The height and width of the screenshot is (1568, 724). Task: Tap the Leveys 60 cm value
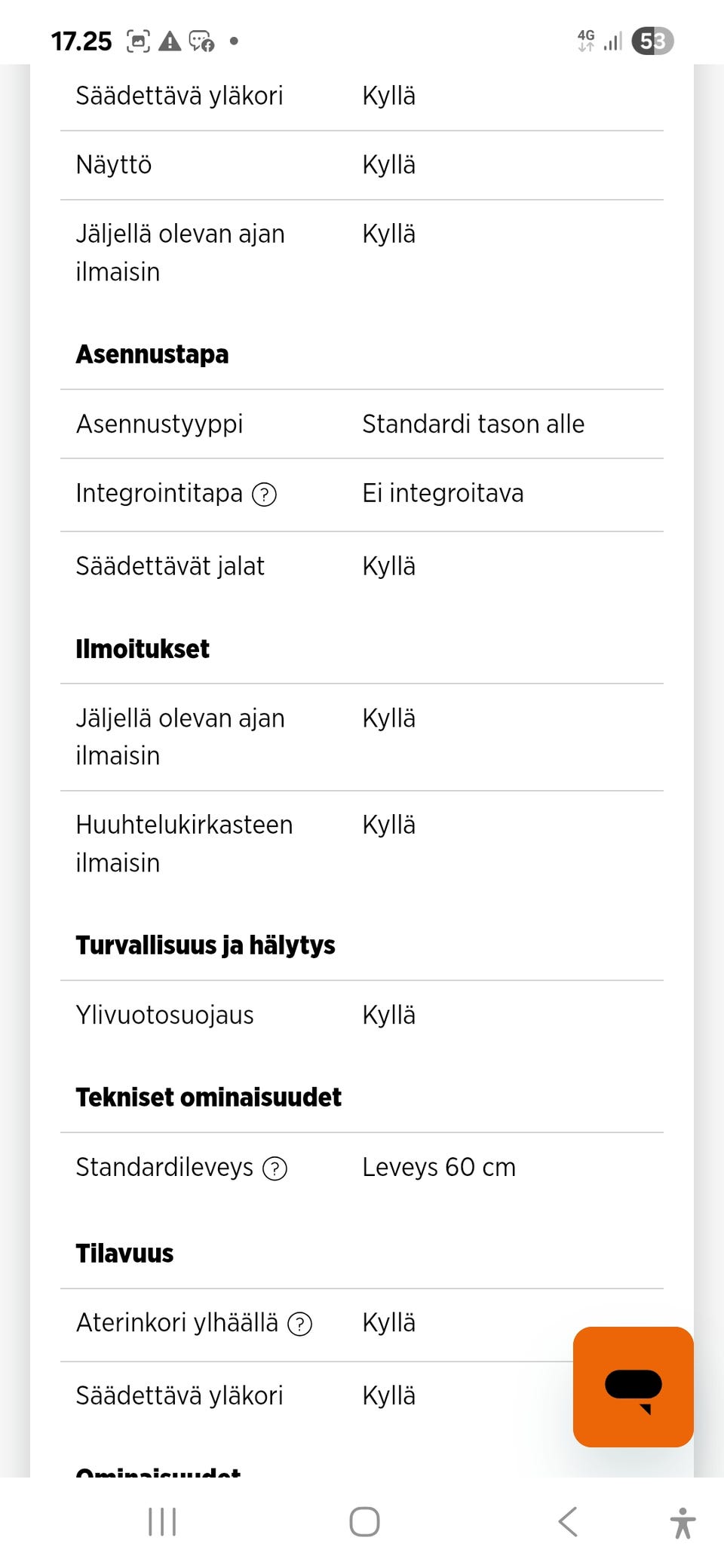coord(438,1167)
